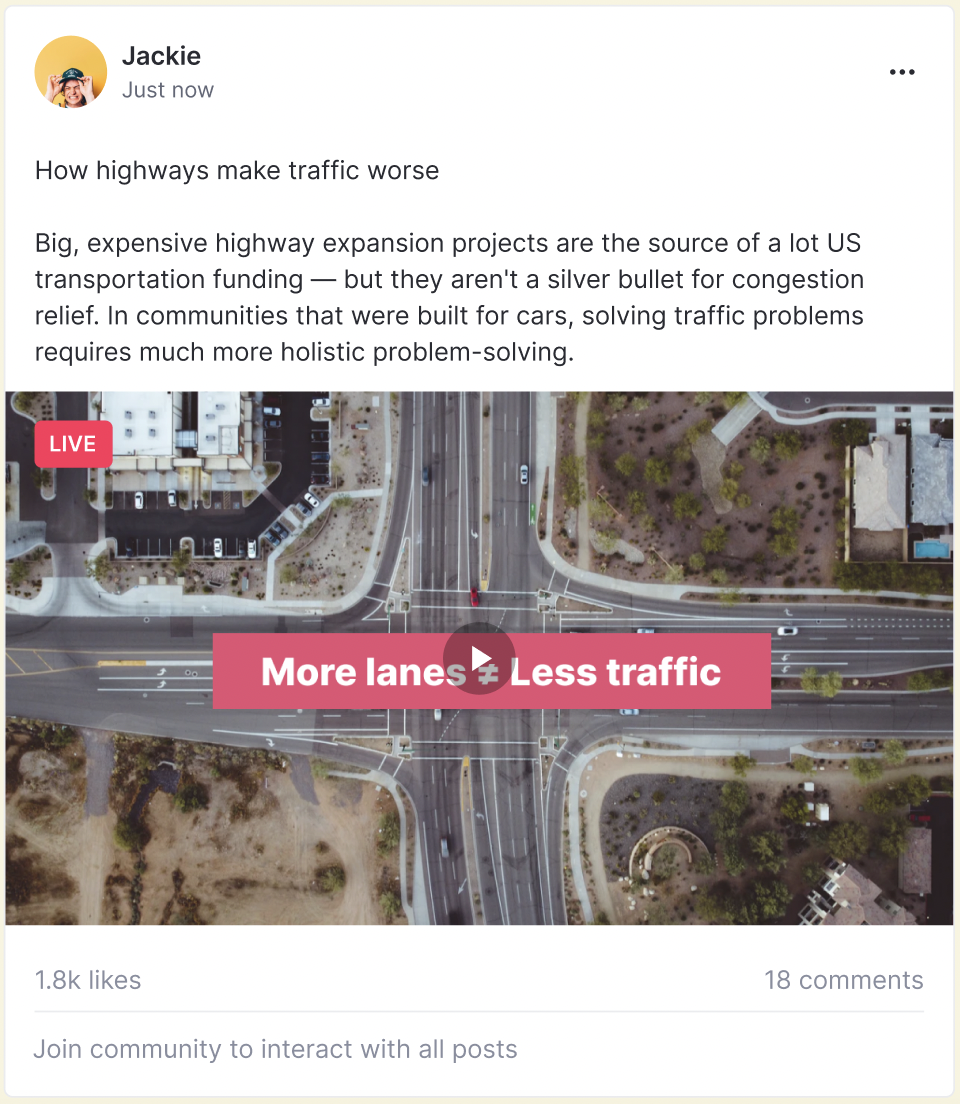Click Jackie's profile avatar picture
Image resolution: width=960 pixels, height=1104 pixels.
[70, 72]
